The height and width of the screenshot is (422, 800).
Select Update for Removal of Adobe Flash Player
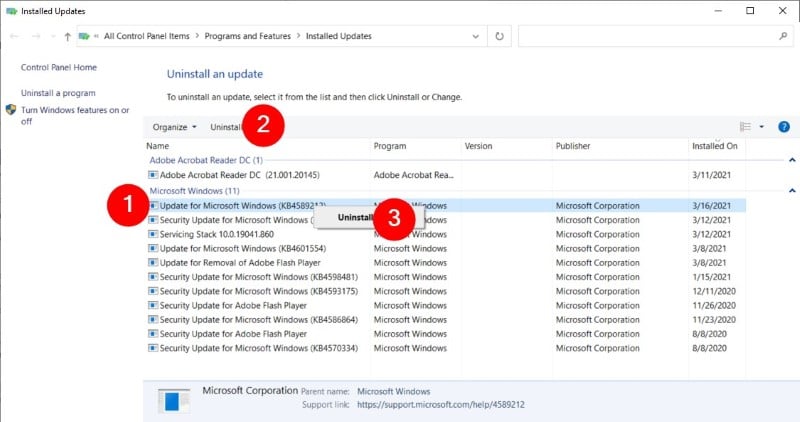coord(240,263)
